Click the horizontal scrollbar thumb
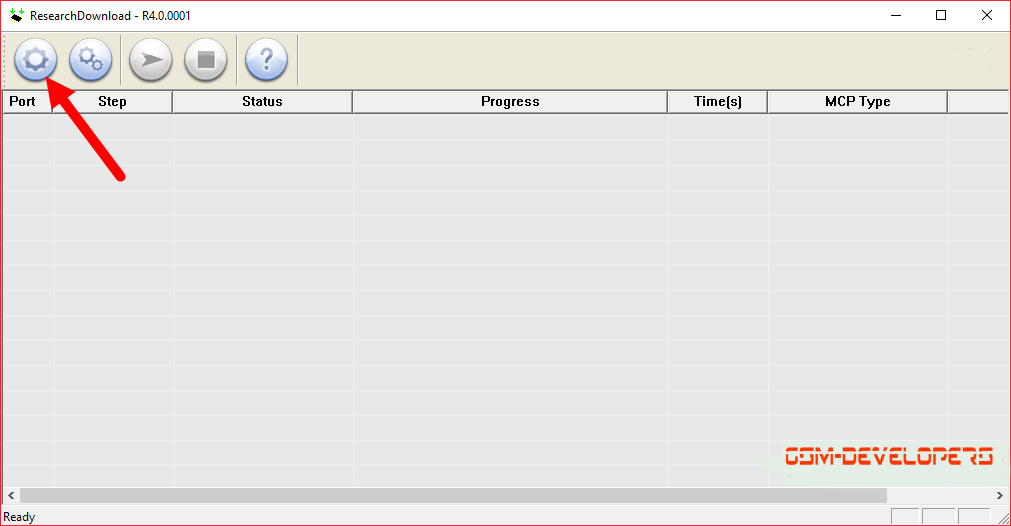The height and width of the screenshot is (526, 1011). pos(453,496)
